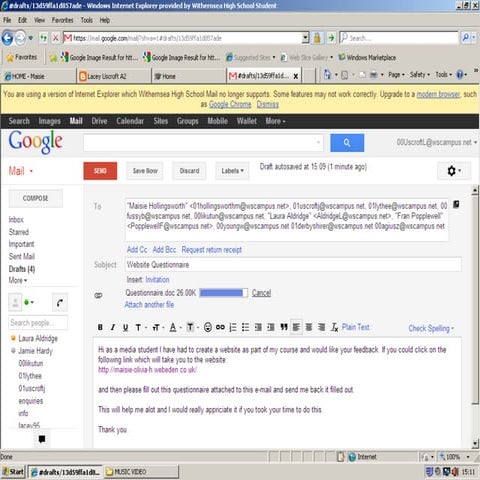The width and height of the screenshot is (480, 480).
Task: Expand the More folders list
Action: pos(18,280)
